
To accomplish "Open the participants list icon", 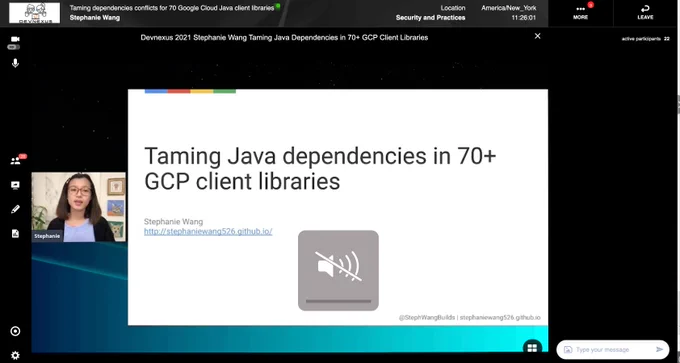I will (x=15, y=161).
